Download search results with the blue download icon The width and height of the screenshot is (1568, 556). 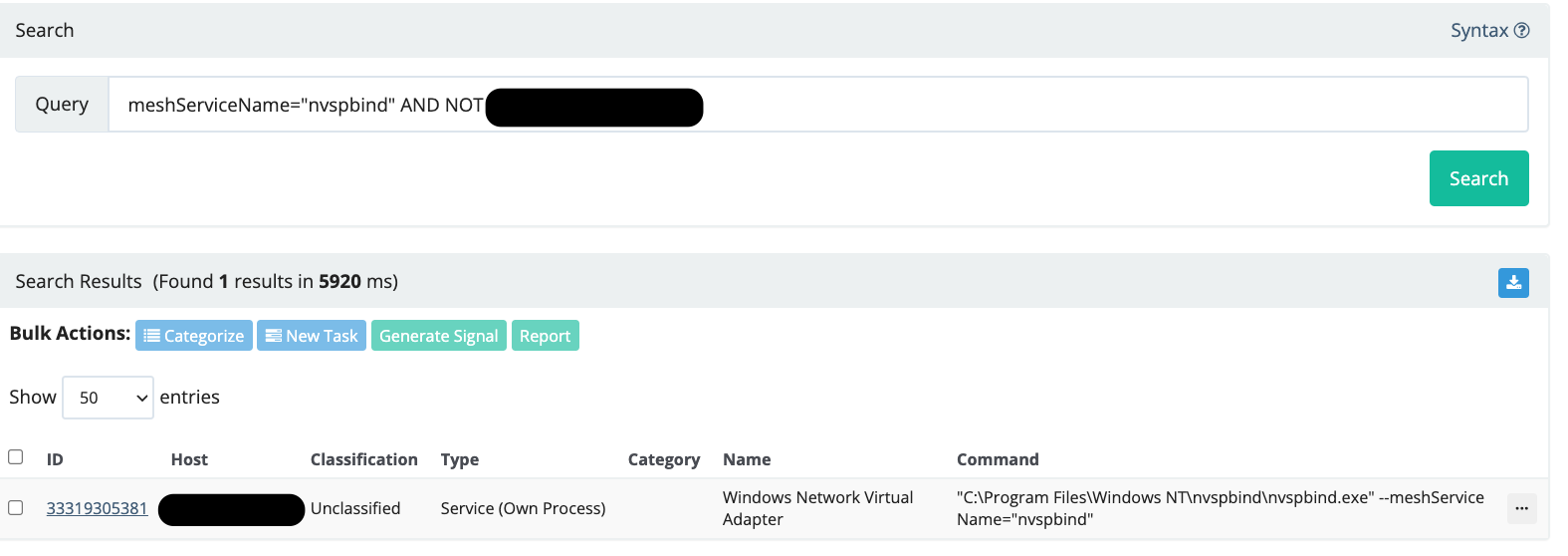pyautogui.click(x=1513, y=283)
